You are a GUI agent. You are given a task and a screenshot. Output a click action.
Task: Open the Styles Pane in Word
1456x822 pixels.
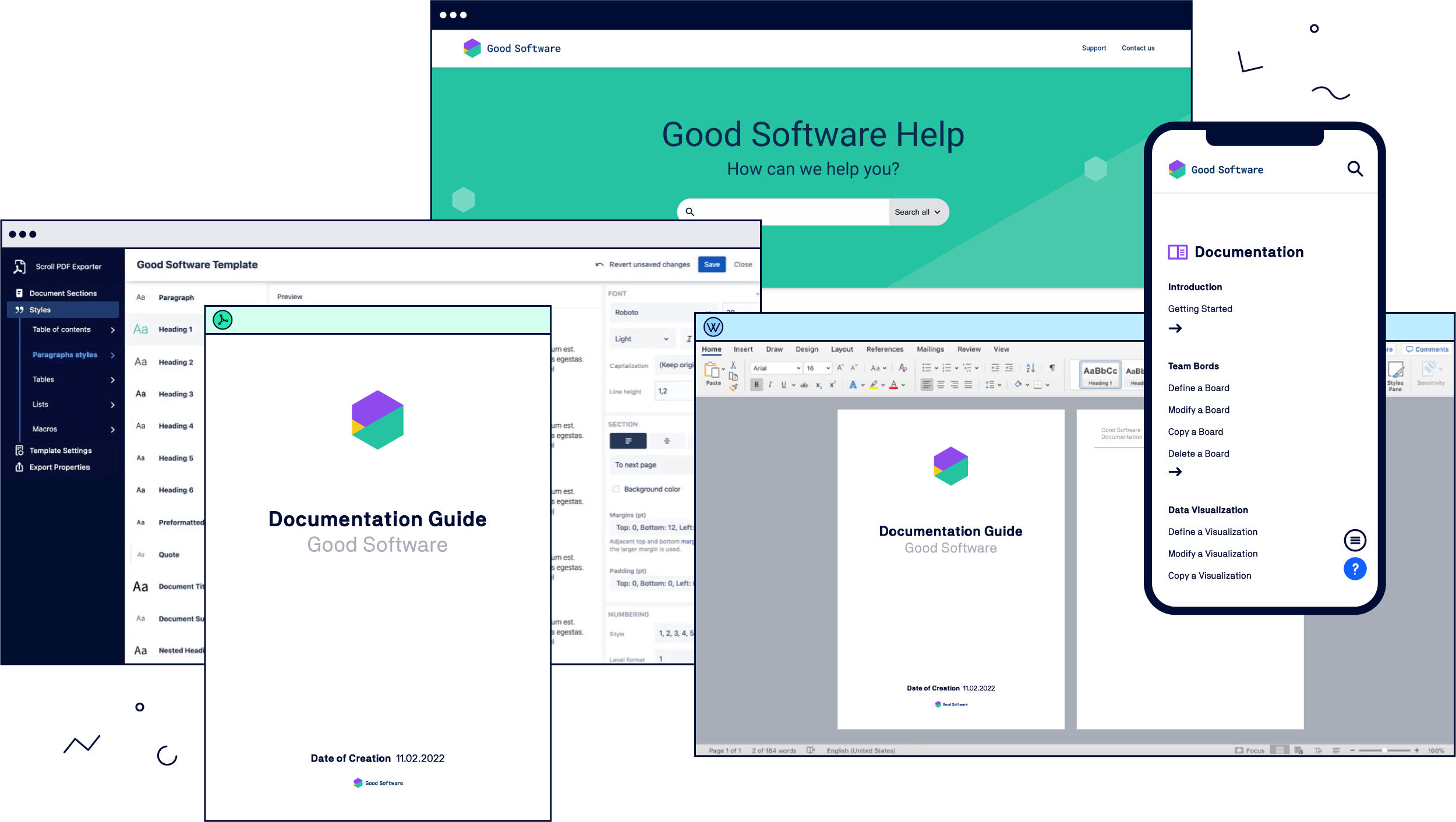(1395, 375)
